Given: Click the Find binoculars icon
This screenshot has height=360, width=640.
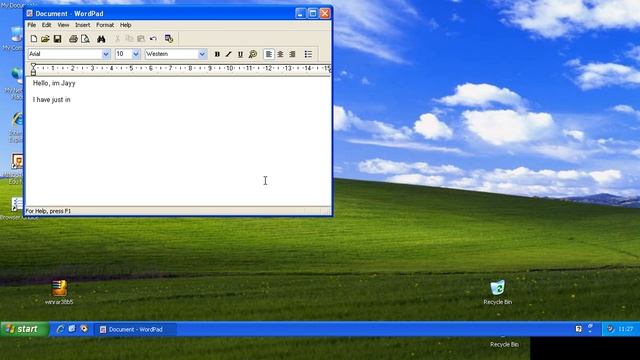Looking at the screenshot, I should coord(101,39).
